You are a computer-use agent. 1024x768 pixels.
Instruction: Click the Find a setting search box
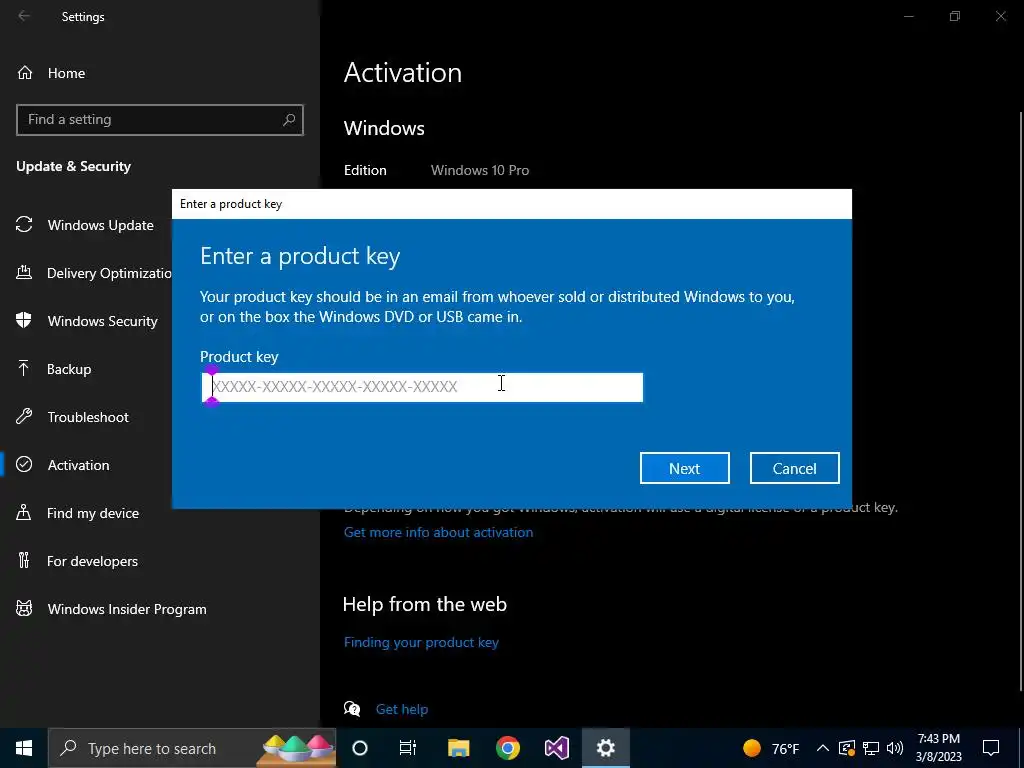pos(159,120)
